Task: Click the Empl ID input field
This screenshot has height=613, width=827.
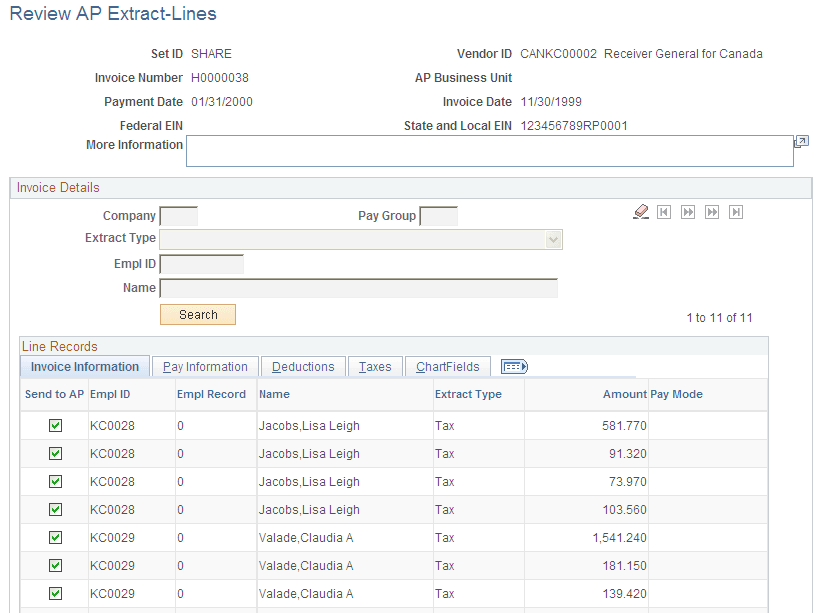Action: point(202,264)
